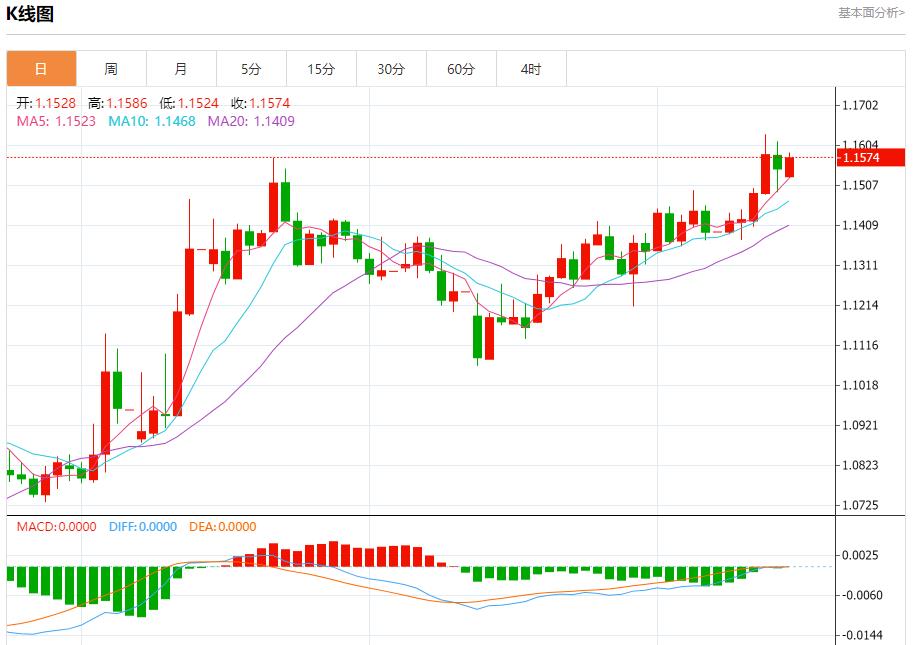Image resolution: width=913 pixels, height=645 pixels.
Task: Open the 月 monthly chart tab
Action: pyautogui.click(x=181, y=69)
